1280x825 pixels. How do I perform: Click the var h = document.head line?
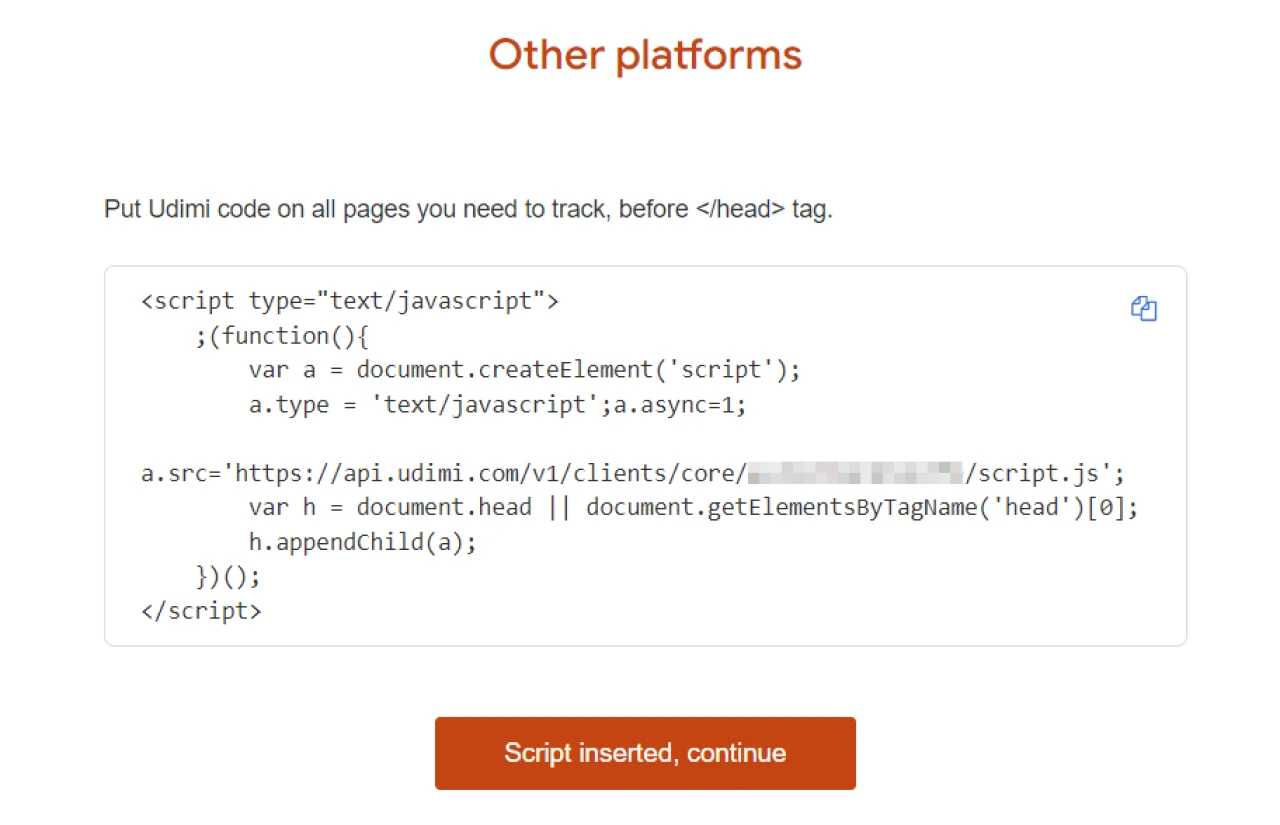click(x=390, y=507)
